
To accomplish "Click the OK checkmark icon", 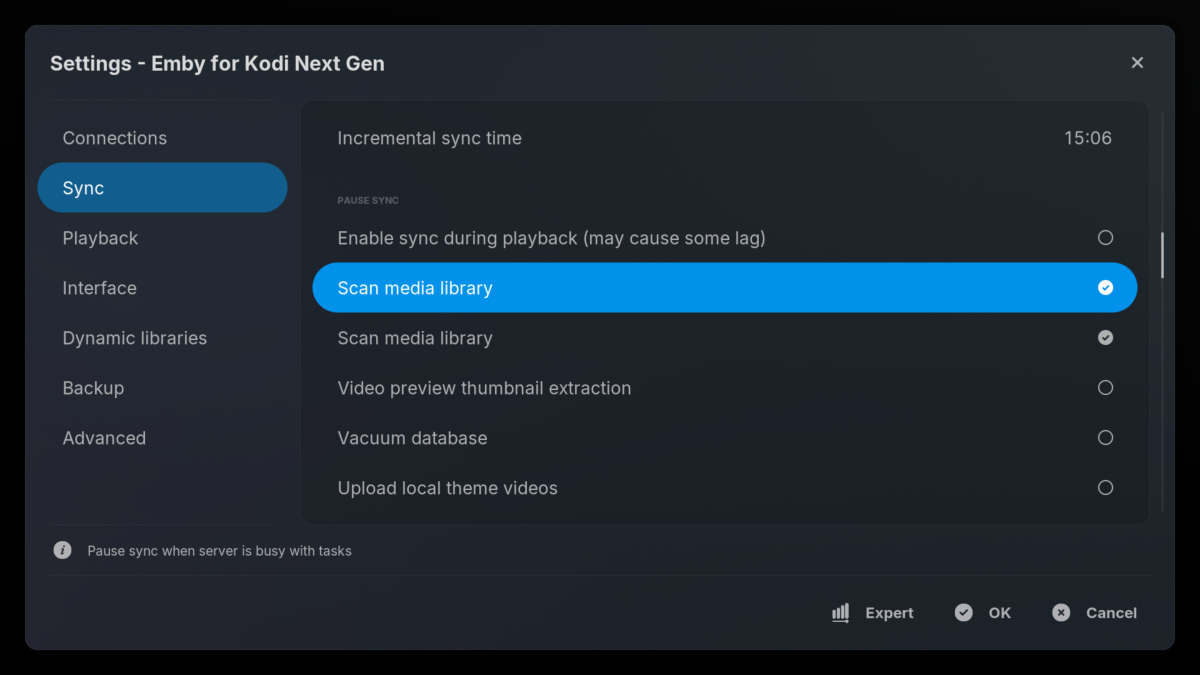I will 963,613.
